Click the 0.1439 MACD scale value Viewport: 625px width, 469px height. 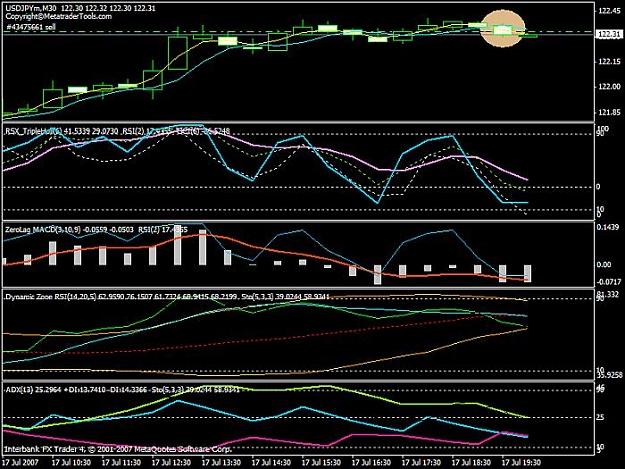pyautogui.click(x=609, y=227)
